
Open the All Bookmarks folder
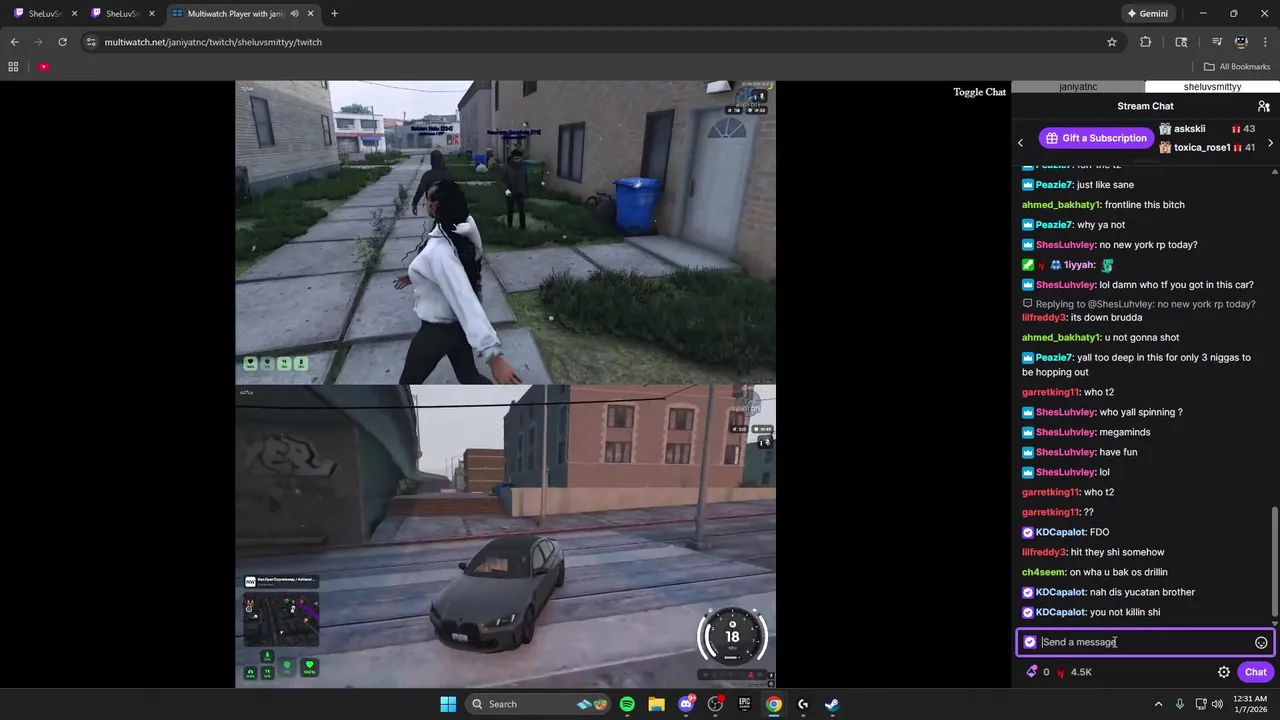[x=1237, y=67]
